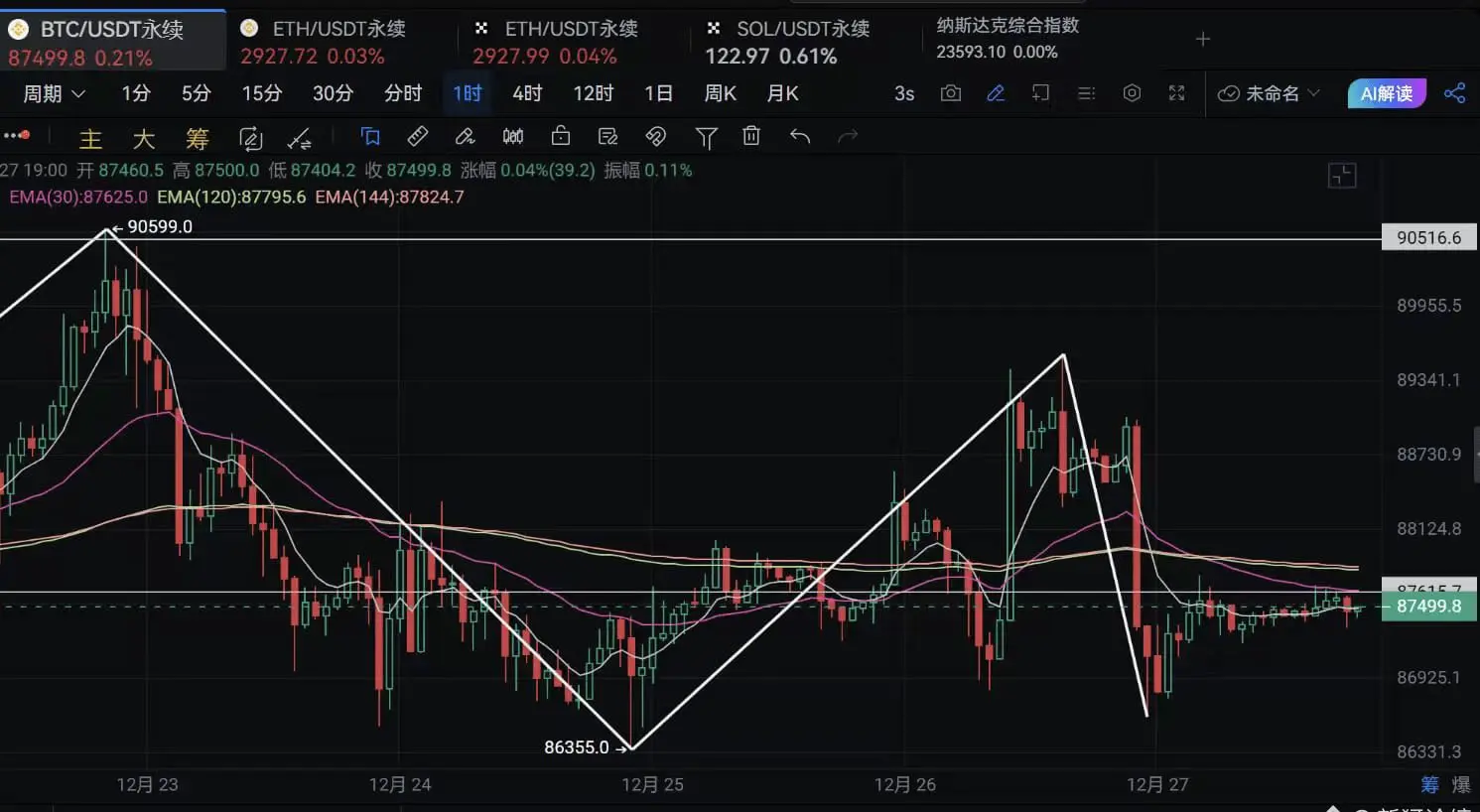Screen dimensions: 1480x812
Task: Select the blue annotation flag tool
Action: click(370, 136)
